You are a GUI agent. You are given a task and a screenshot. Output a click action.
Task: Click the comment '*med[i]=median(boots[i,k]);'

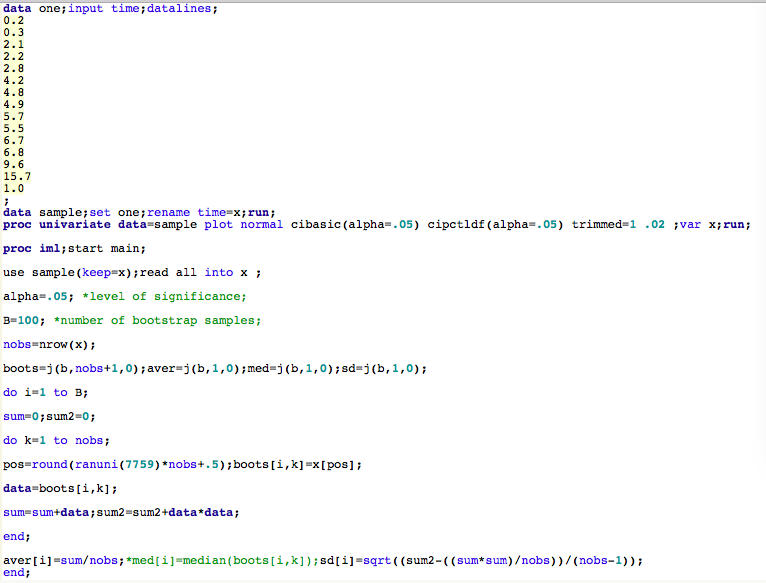pos(222,560)
